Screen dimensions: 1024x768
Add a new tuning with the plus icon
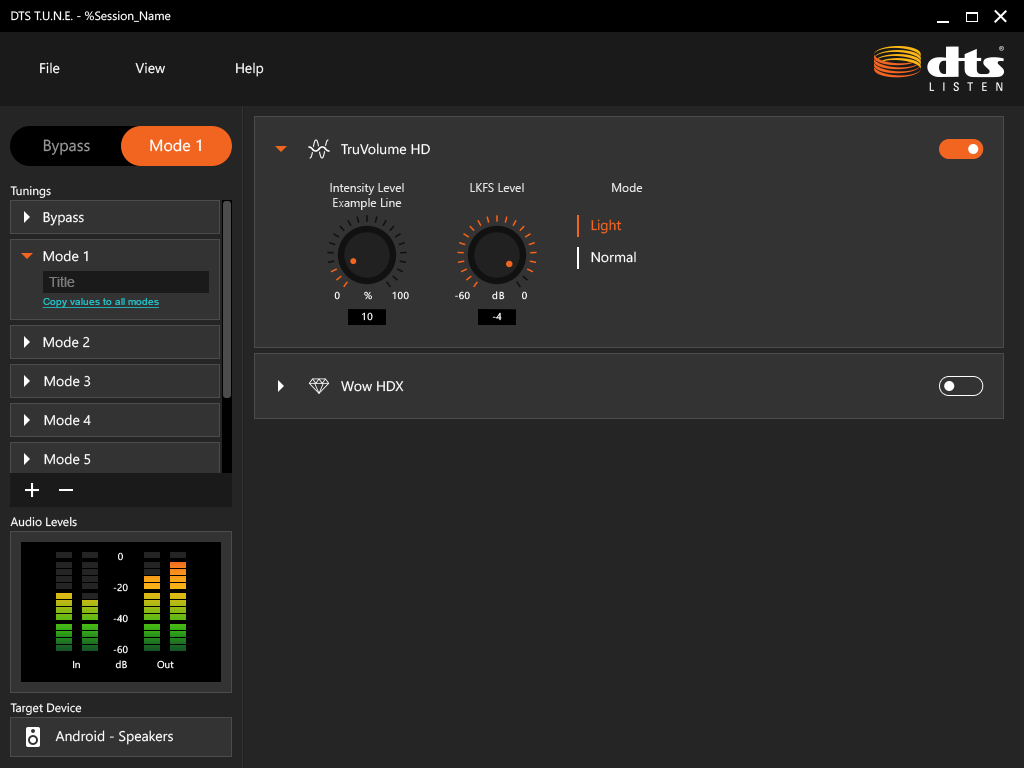(x=32, y=490)
